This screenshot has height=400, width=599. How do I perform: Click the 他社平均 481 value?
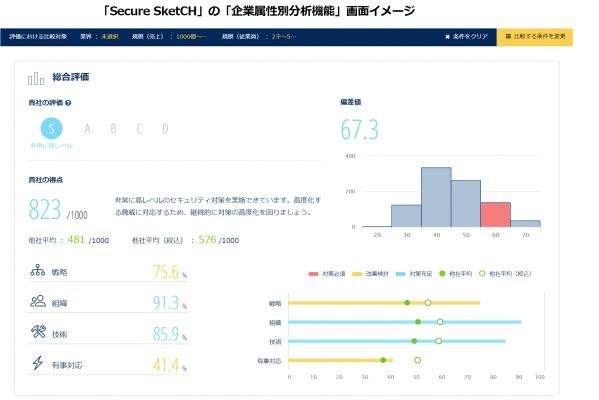[x=76, y=240]
